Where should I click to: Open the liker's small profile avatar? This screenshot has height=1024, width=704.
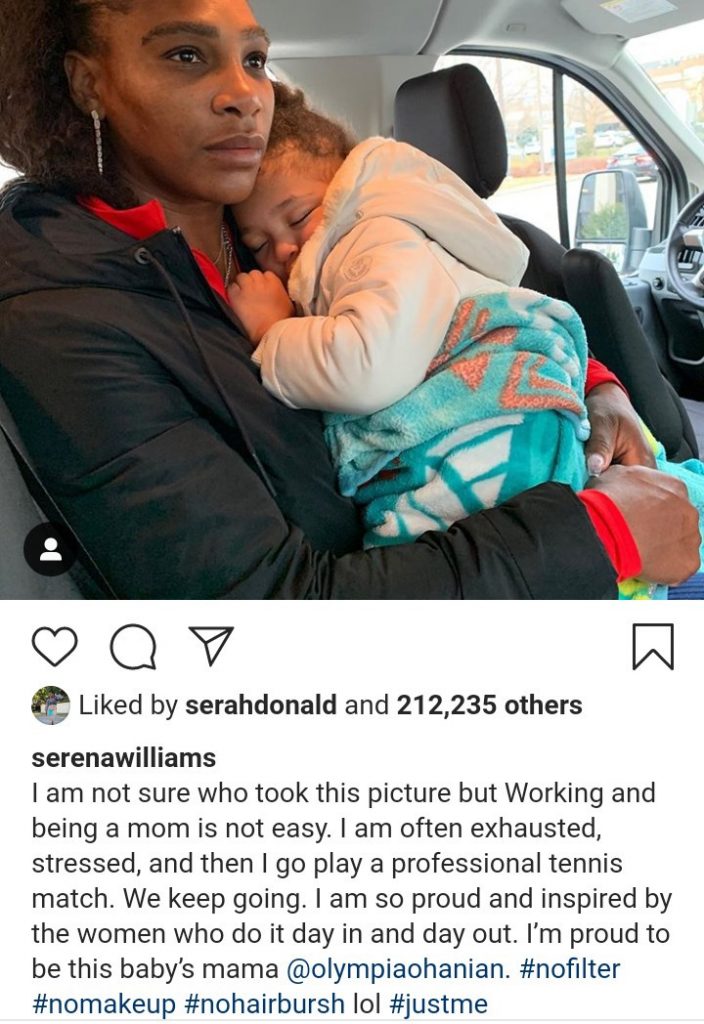(x=50, y=705)
